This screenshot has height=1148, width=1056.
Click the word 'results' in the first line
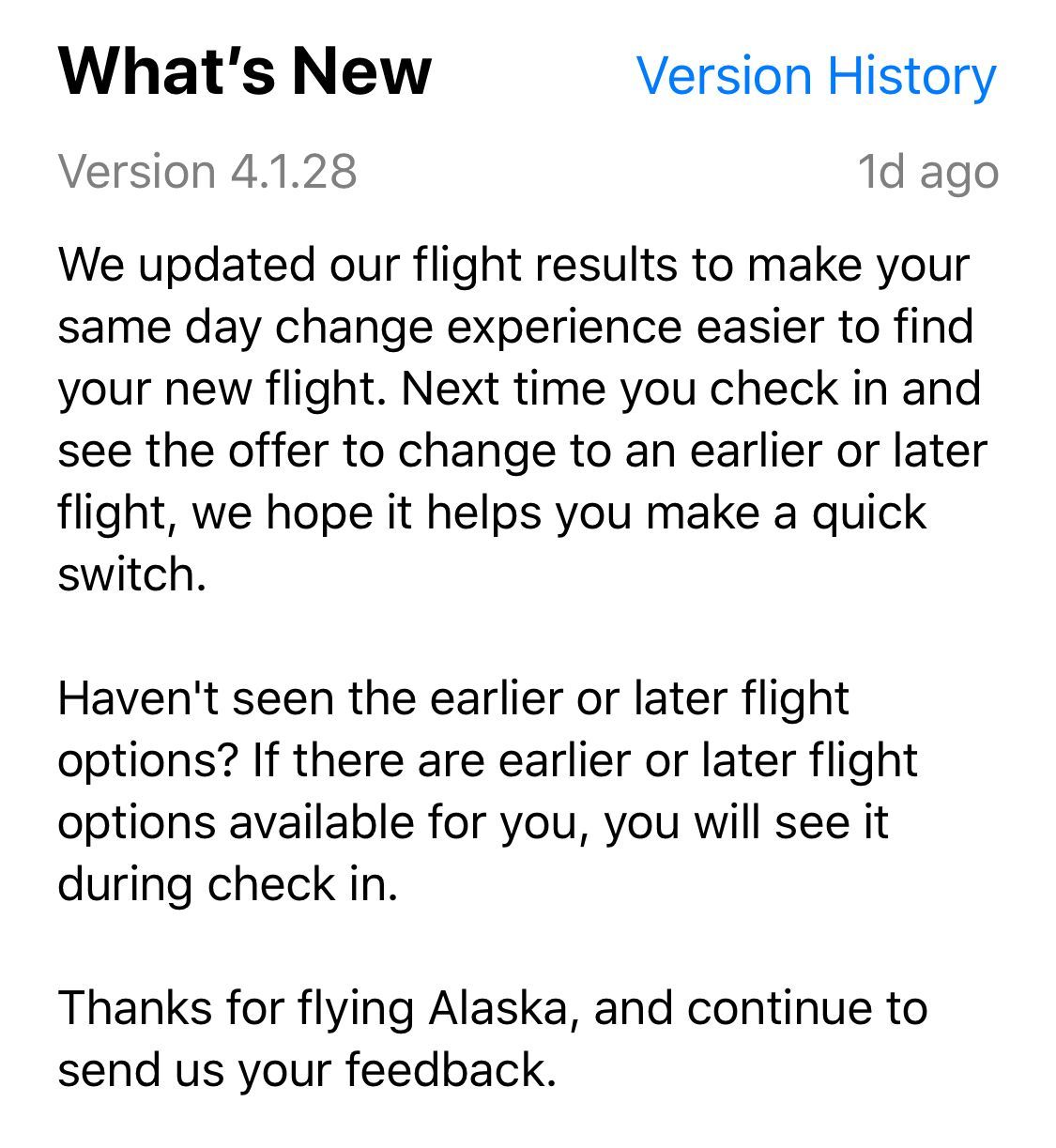click(605, 265)
